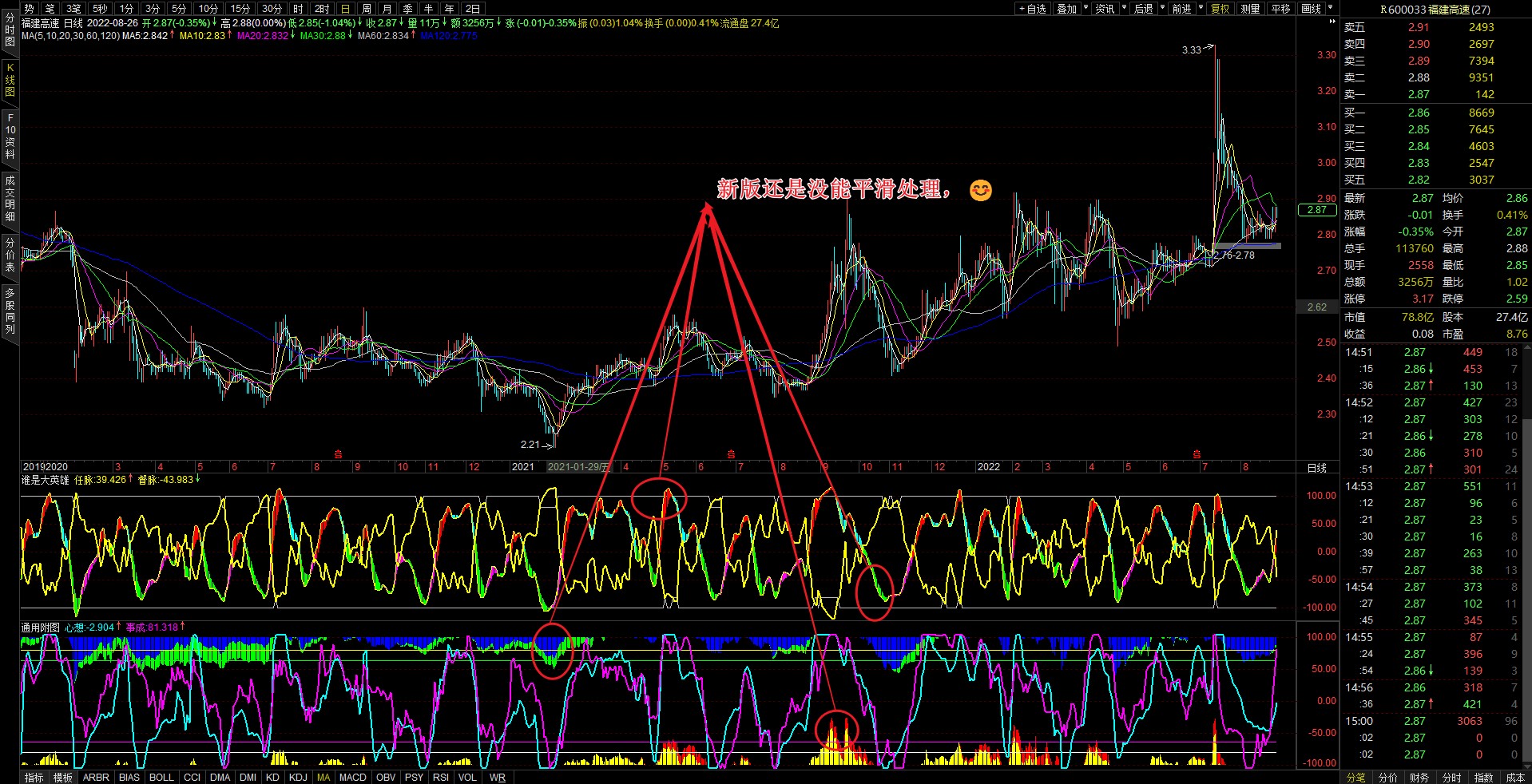Expand the 资讯 dropdown arrow
Screen dimensions: 1532x784
click(1124, 8)
